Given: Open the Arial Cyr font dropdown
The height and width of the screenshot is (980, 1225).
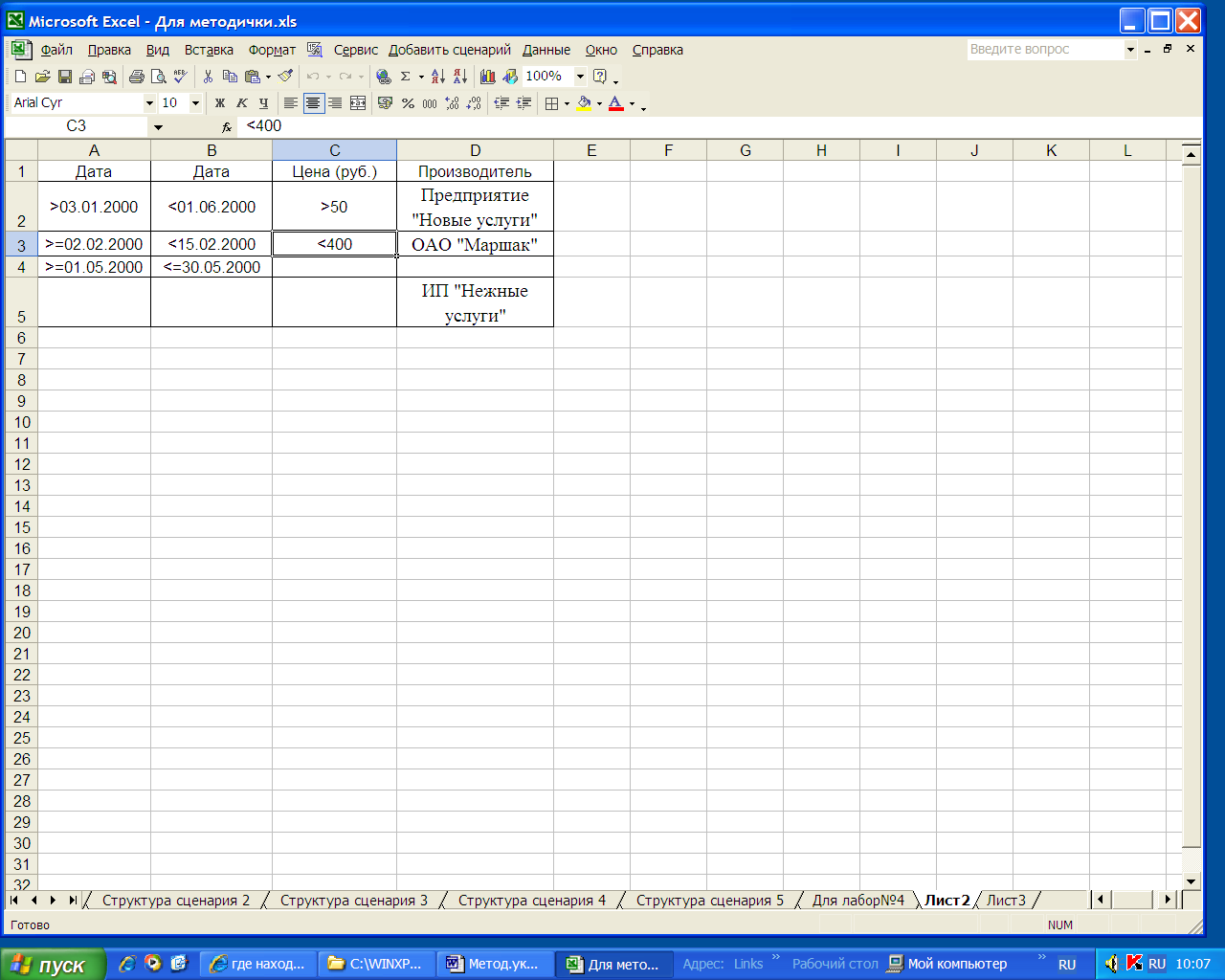Looking at the screenshot, I should 149,103.
